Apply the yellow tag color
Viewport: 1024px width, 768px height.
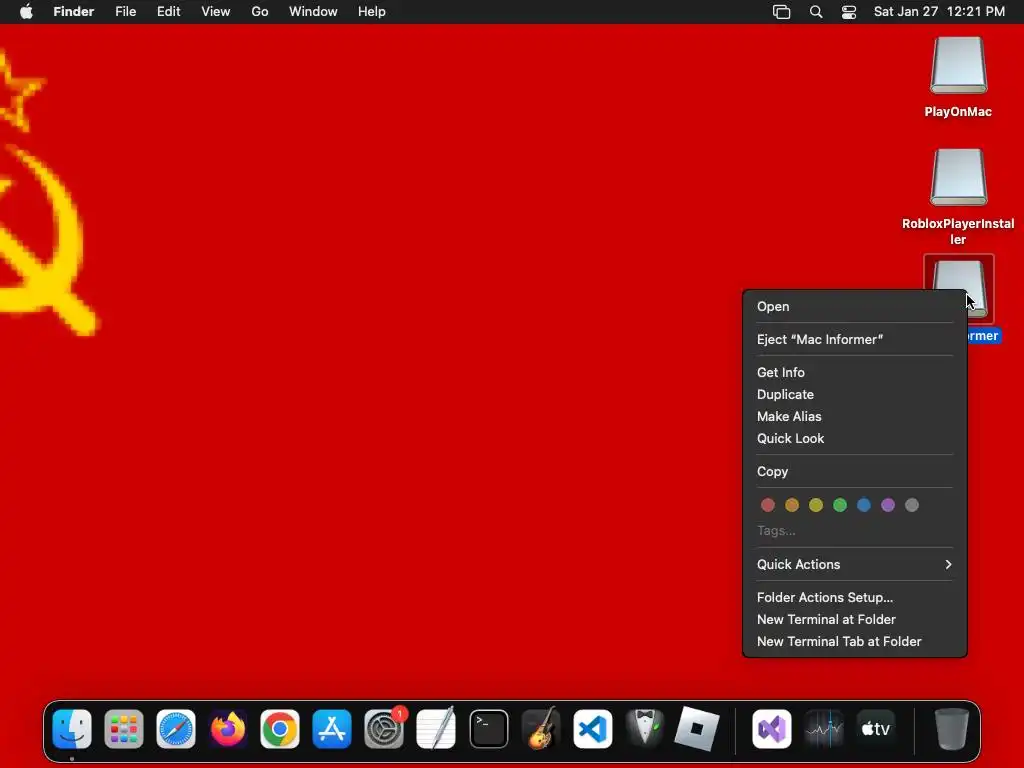coord(816,505)
